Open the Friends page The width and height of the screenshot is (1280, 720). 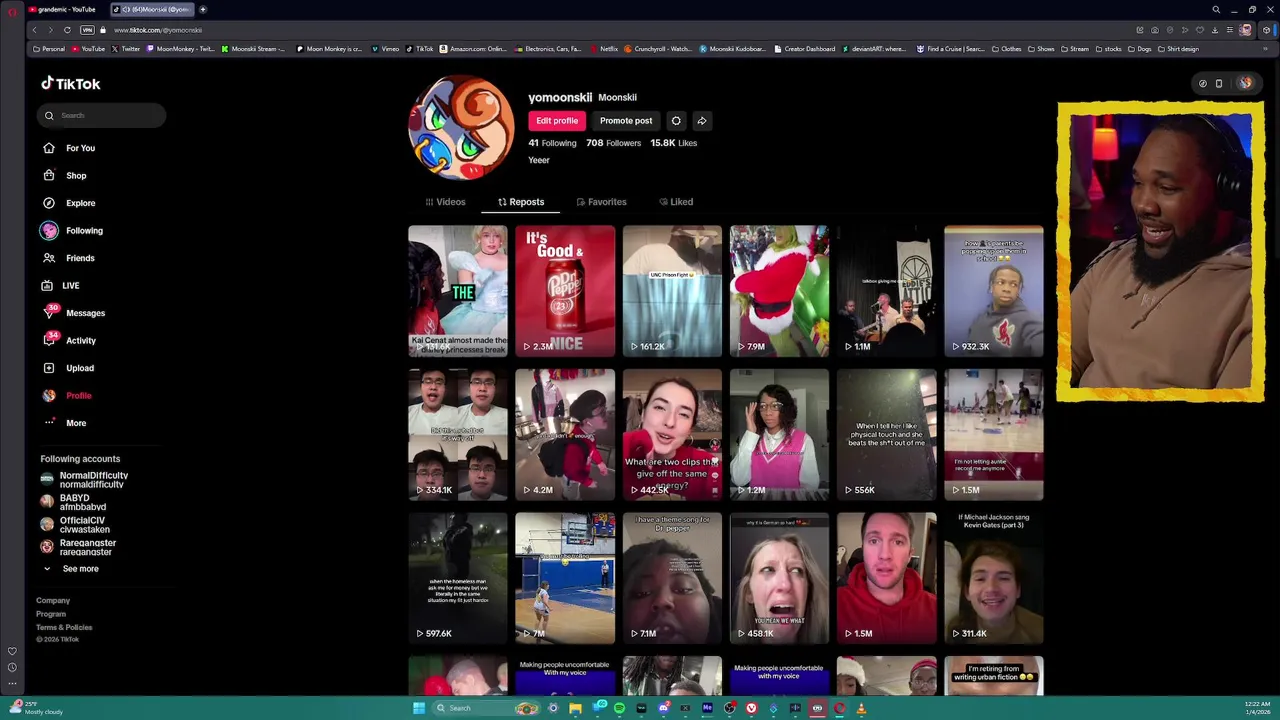click(x=68, y=258)
